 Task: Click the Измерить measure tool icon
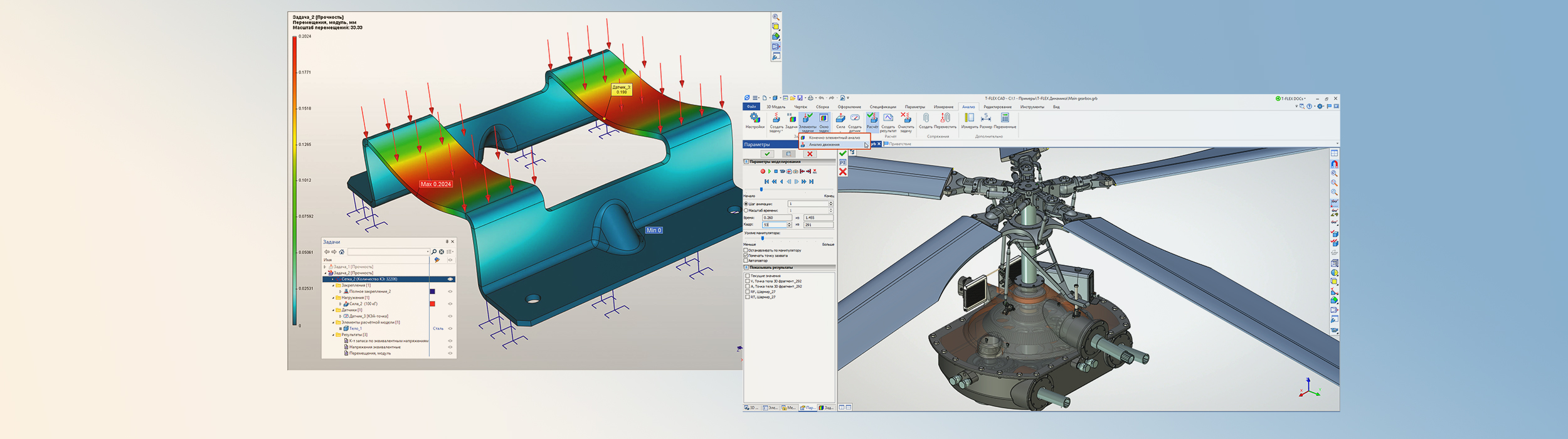pos(970,119)
